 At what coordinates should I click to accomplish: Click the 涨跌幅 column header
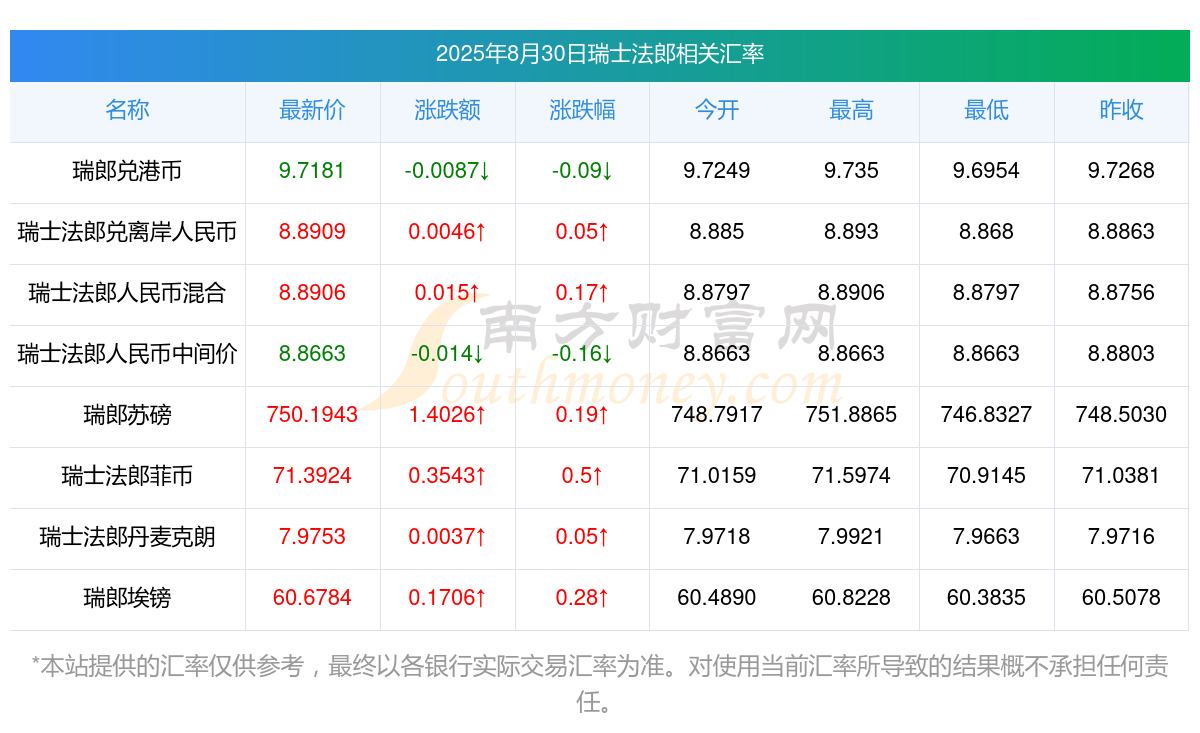click(x=582, y=110)
